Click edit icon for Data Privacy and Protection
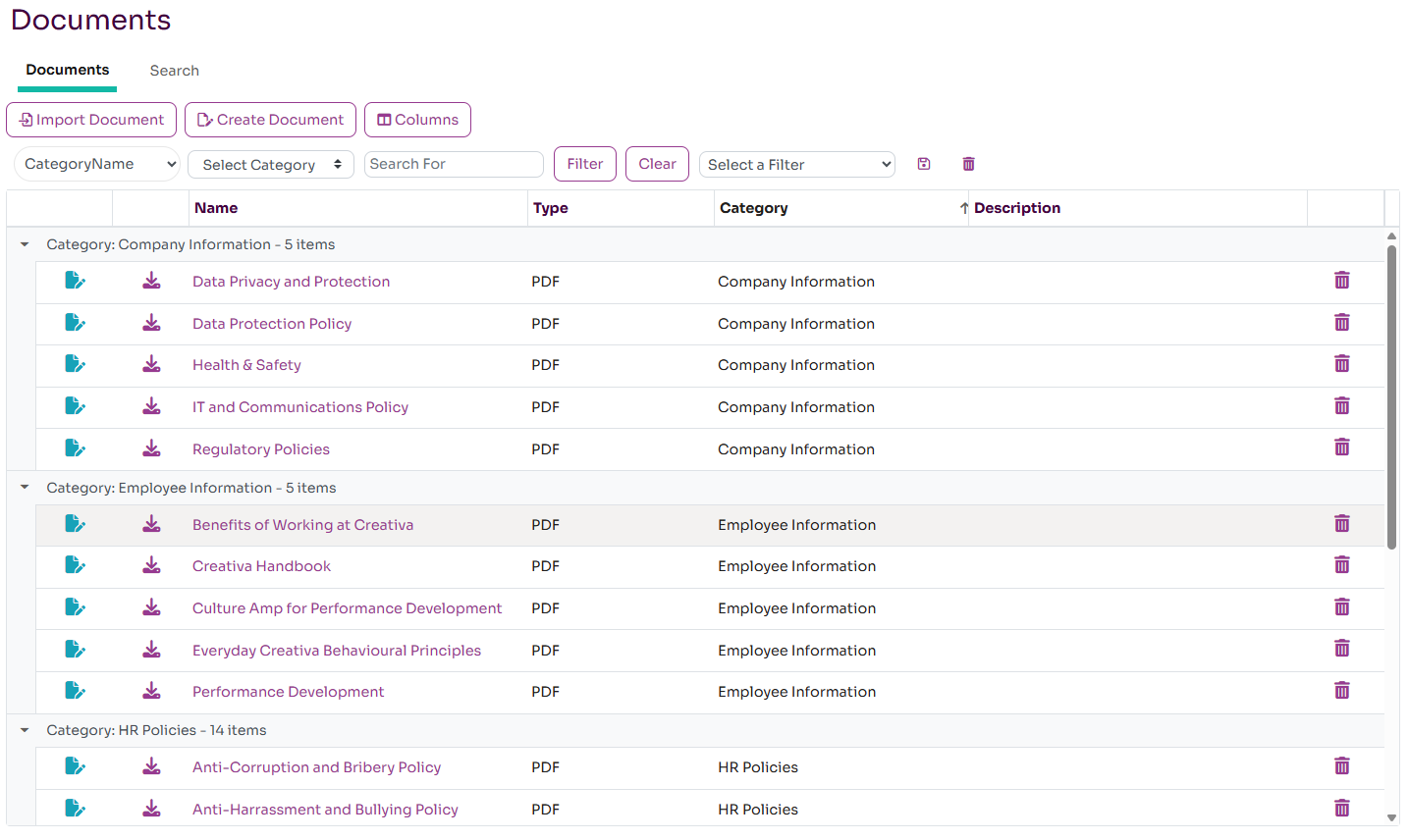1409x840 pixels. [x=75, y=282]
